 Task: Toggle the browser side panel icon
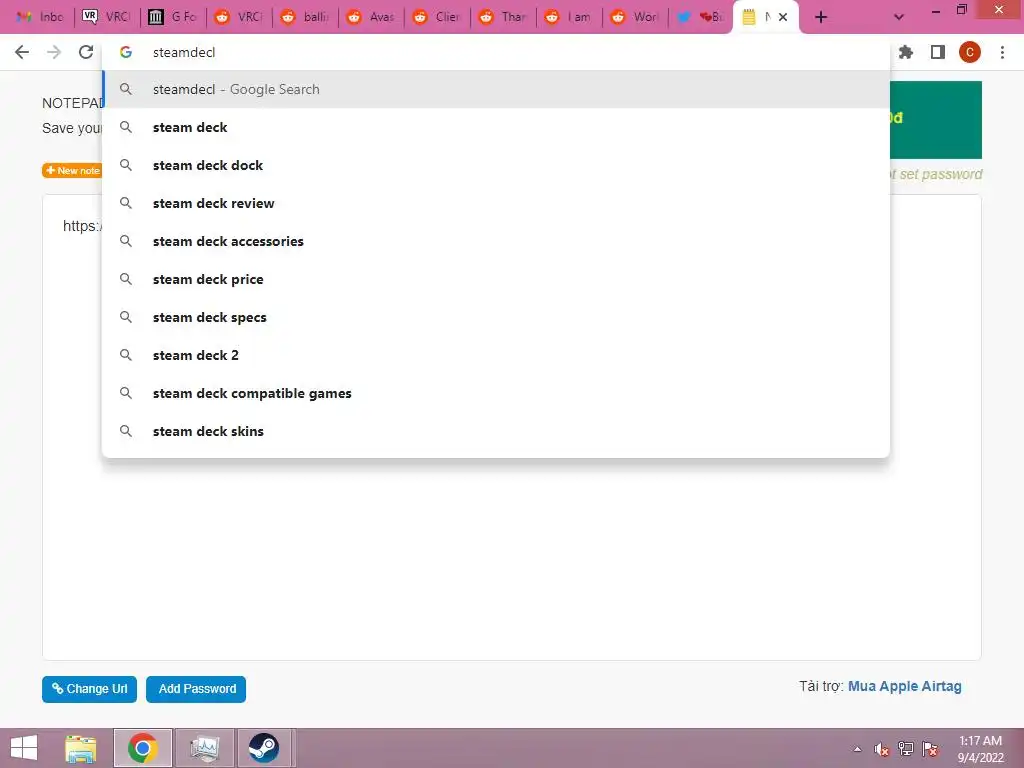click(938, 52)
